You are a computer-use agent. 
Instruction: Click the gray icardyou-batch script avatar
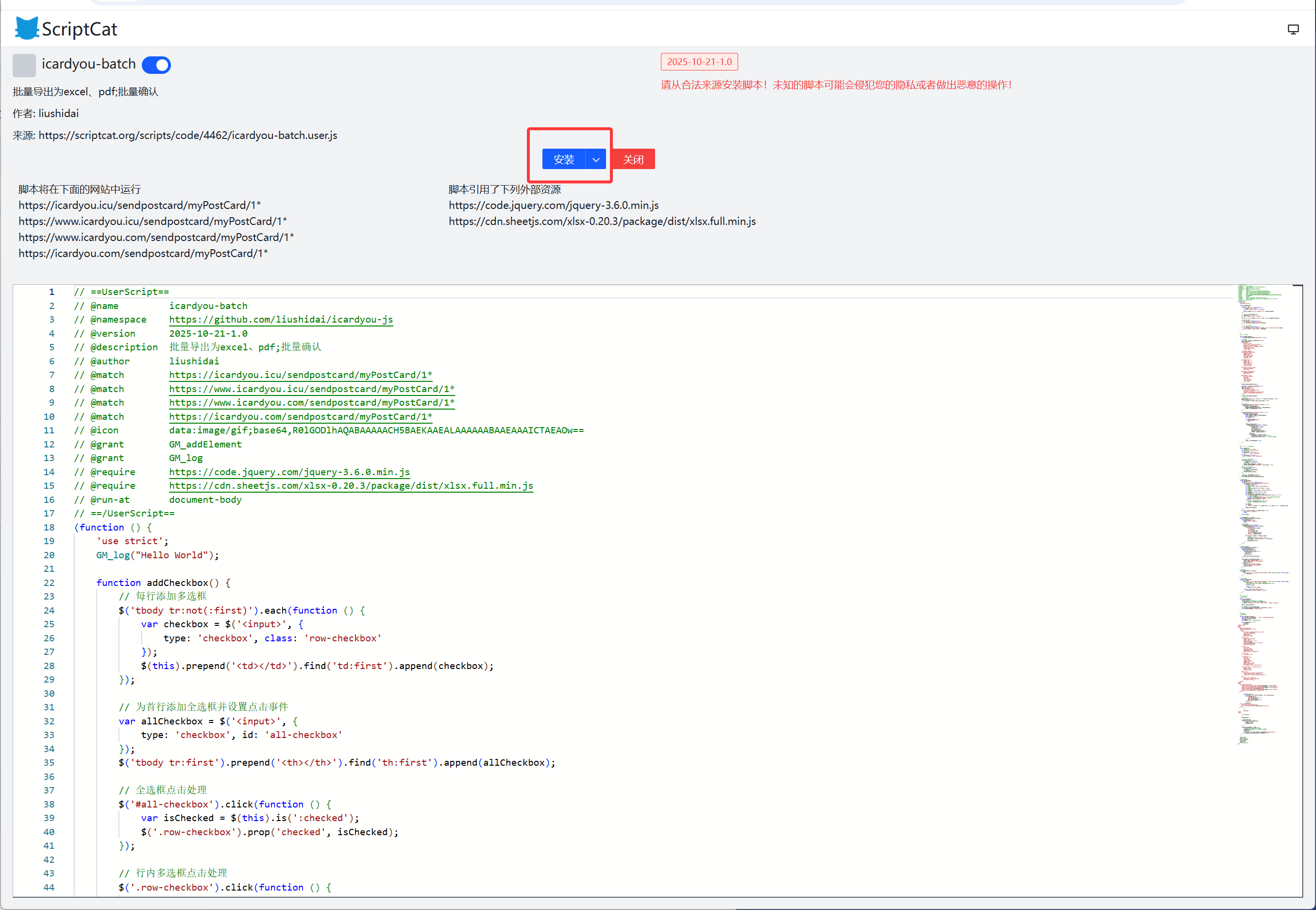(24, 65)
